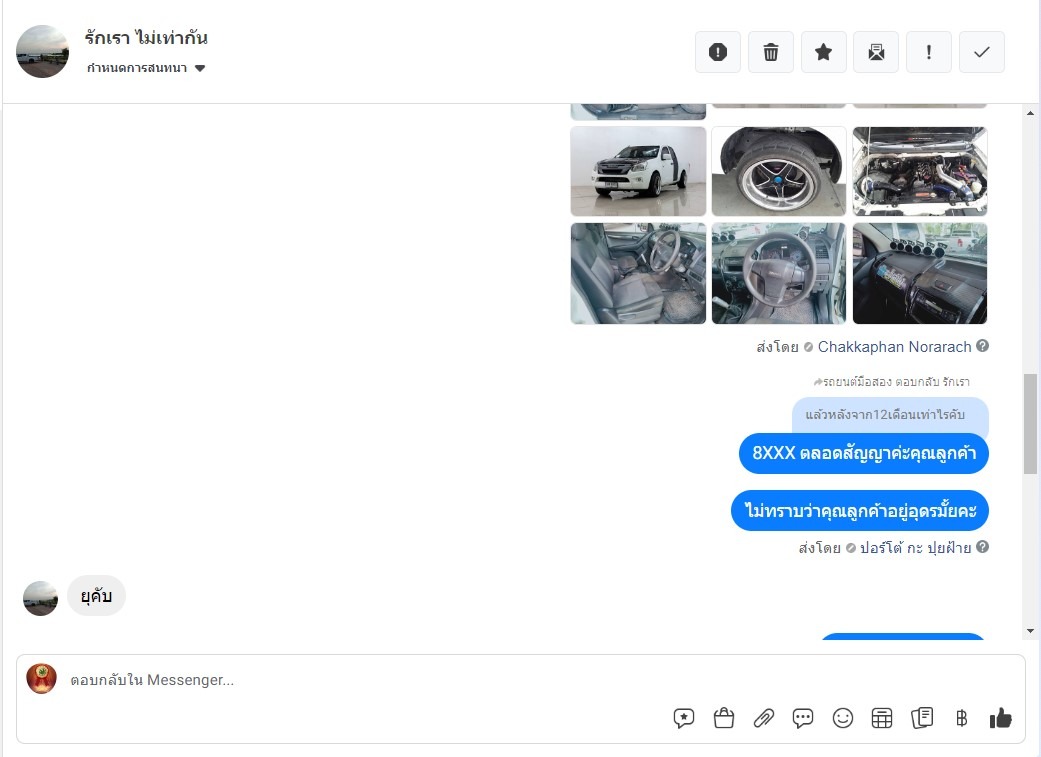Star this conversation as follow up
This screenshot has height=757, width=1041.
tap(823, 52)
